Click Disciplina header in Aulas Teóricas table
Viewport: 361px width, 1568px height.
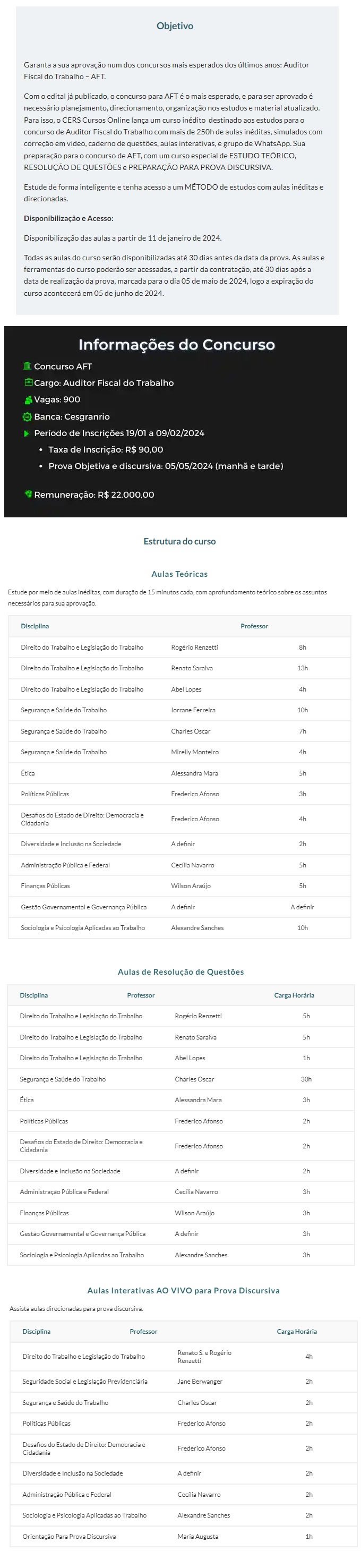[x=35, y=626]
